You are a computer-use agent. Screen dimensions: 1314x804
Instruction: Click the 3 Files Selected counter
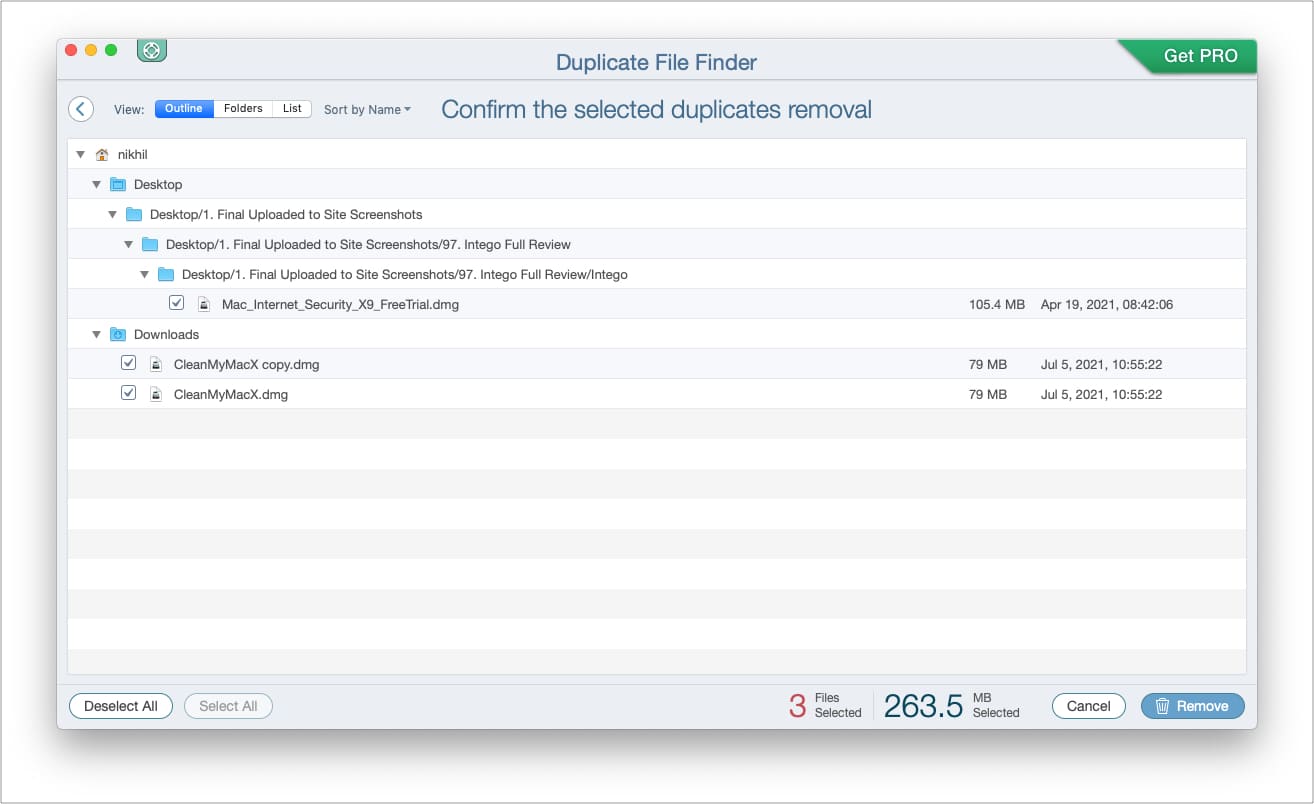point(825,706)
